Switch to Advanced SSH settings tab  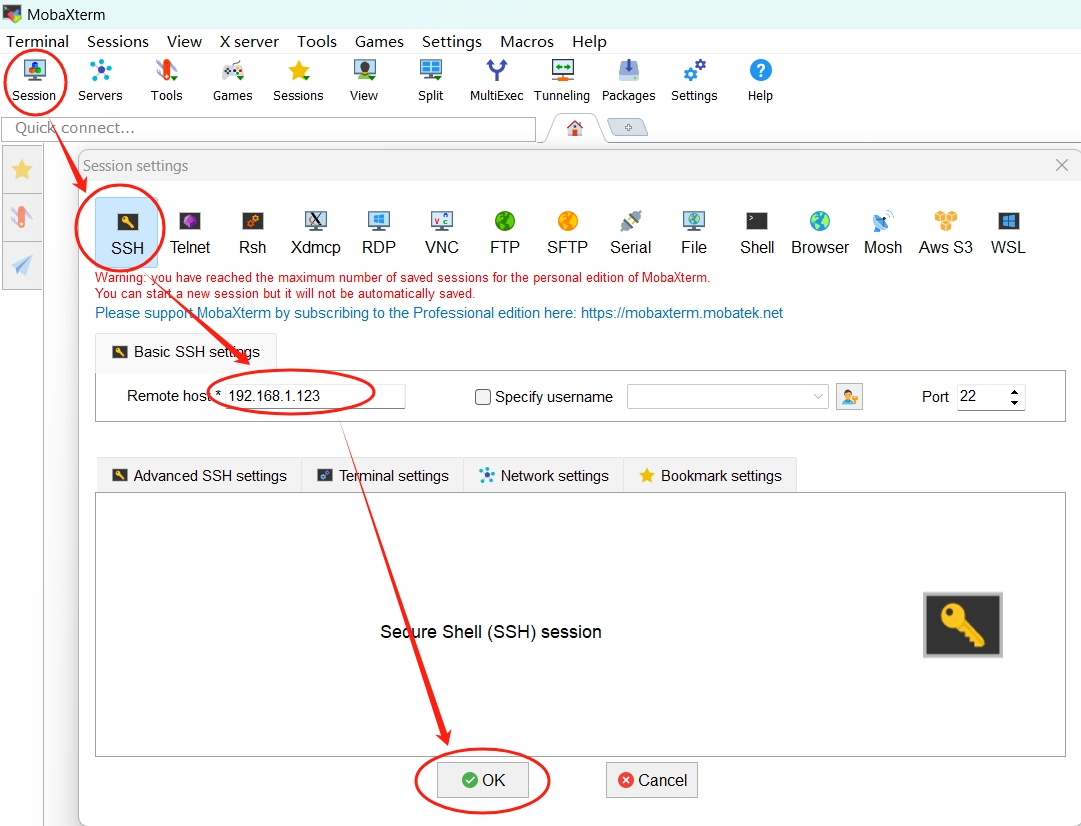tap(199, 476)
